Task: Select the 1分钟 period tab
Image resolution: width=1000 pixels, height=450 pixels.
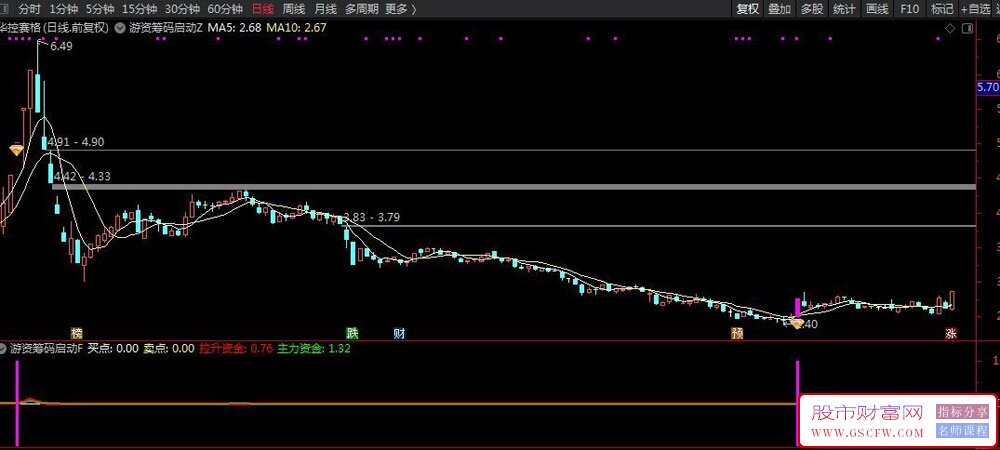Action: pos(62,9)
